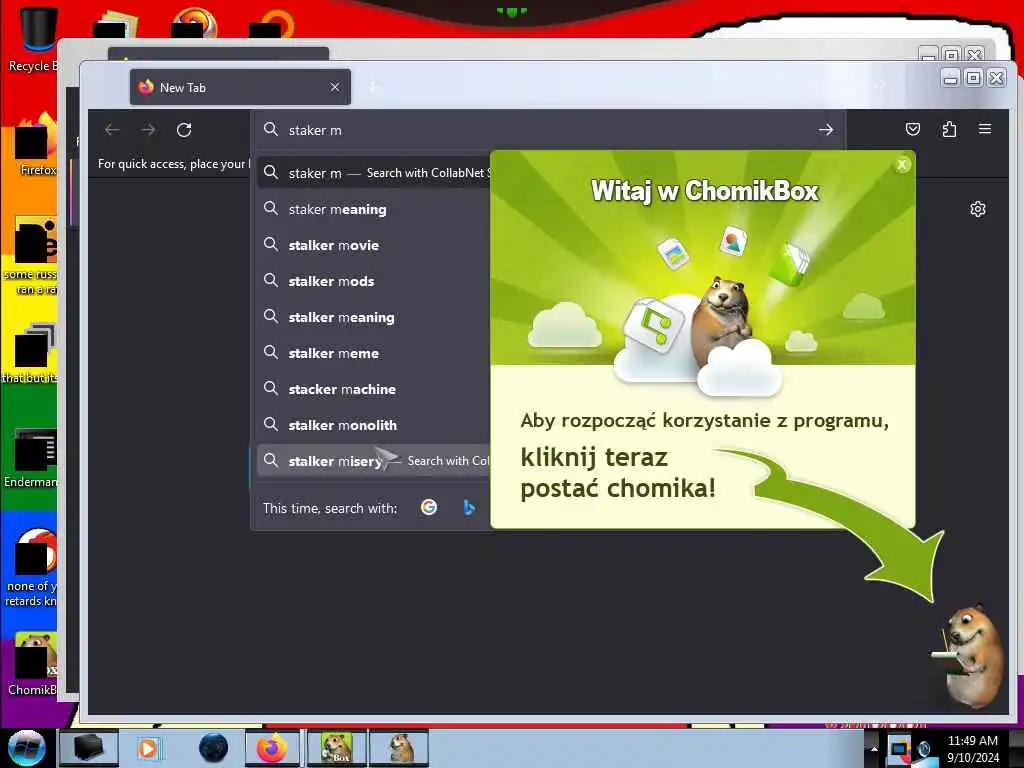The image size is (1024, 768).
Task: Open the media player taskbar icon
Action: 149,748
